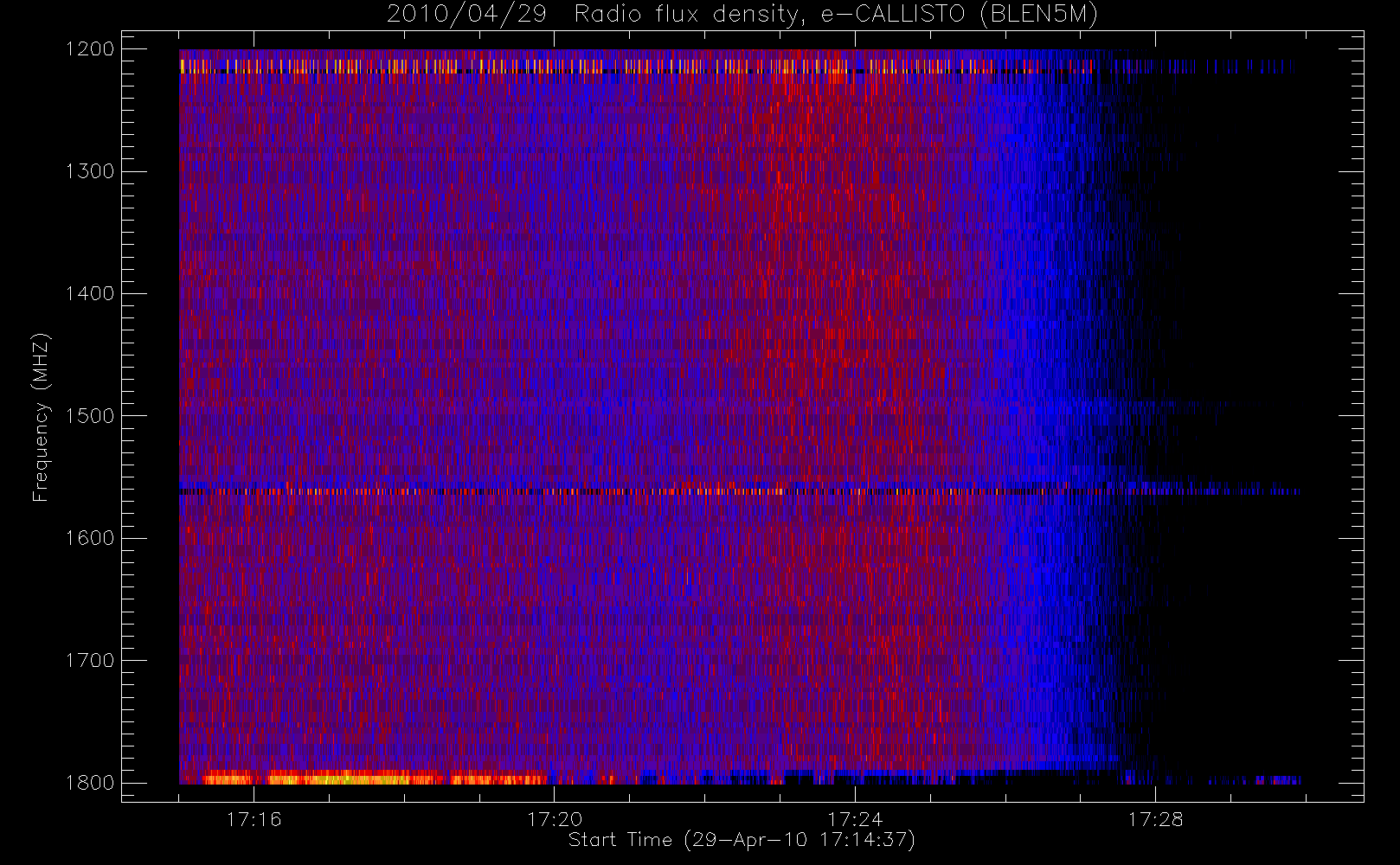The width and height of the screenshot is (1400, 865).
Task: Click the plot title '2010/04/29 Radio flux density'
Action: pos(742,15)
